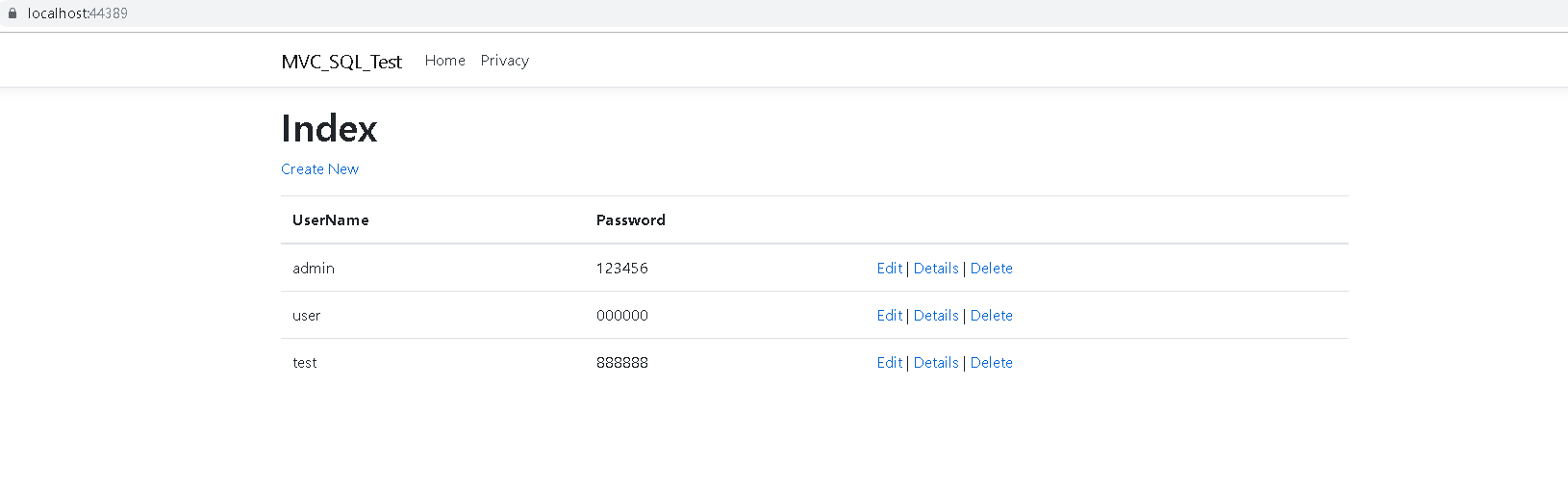Delete the test user row
This screenshot has width=1568, height=489.
pos(991,363)
